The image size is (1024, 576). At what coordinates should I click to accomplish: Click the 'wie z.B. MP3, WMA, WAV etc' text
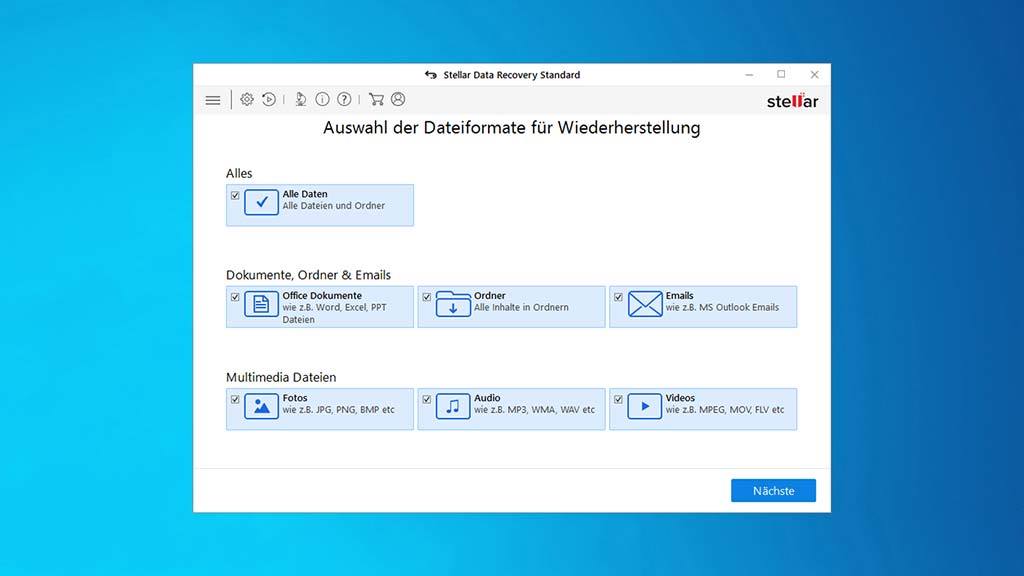(534, 410)
